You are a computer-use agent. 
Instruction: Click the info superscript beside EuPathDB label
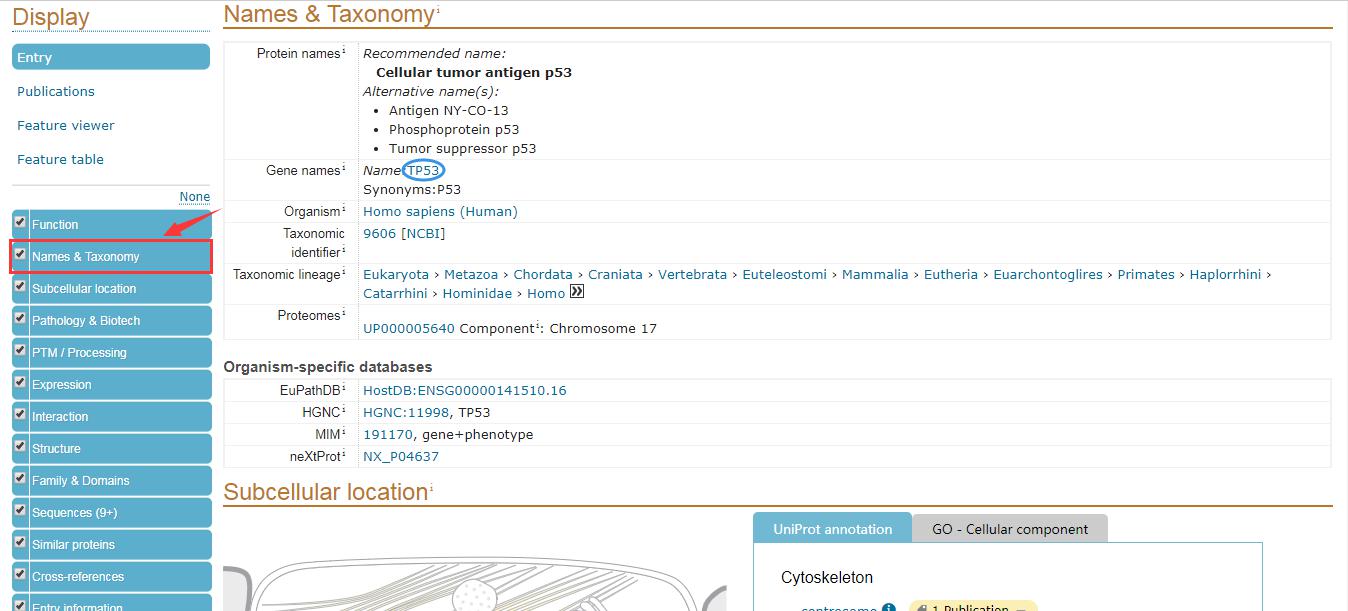tap(344, 388)
